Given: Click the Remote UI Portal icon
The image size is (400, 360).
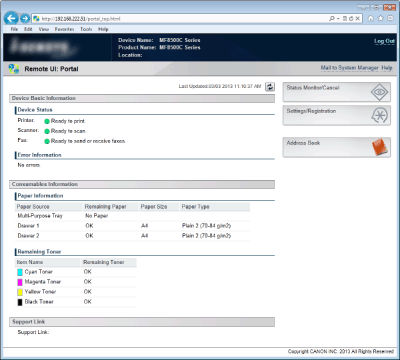Looking at the screenshot, I should (13, 69).
